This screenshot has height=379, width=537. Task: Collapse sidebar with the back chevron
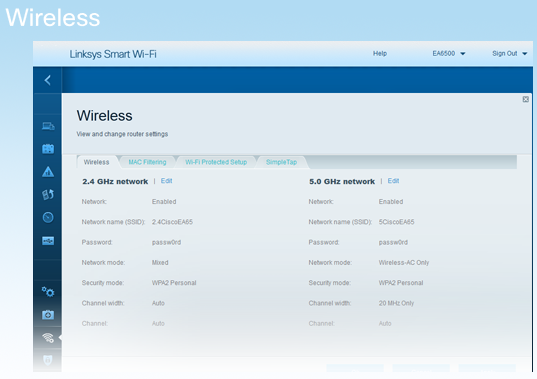(x=48, y=80)
